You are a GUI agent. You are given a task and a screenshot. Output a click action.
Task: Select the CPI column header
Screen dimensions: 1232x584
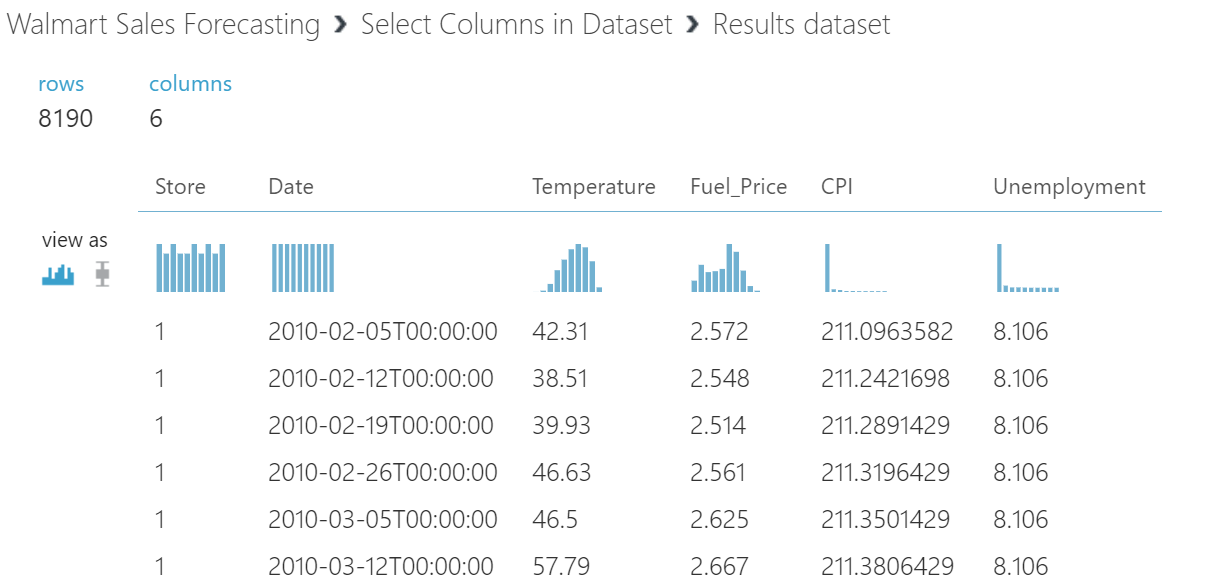coord(837,186)
